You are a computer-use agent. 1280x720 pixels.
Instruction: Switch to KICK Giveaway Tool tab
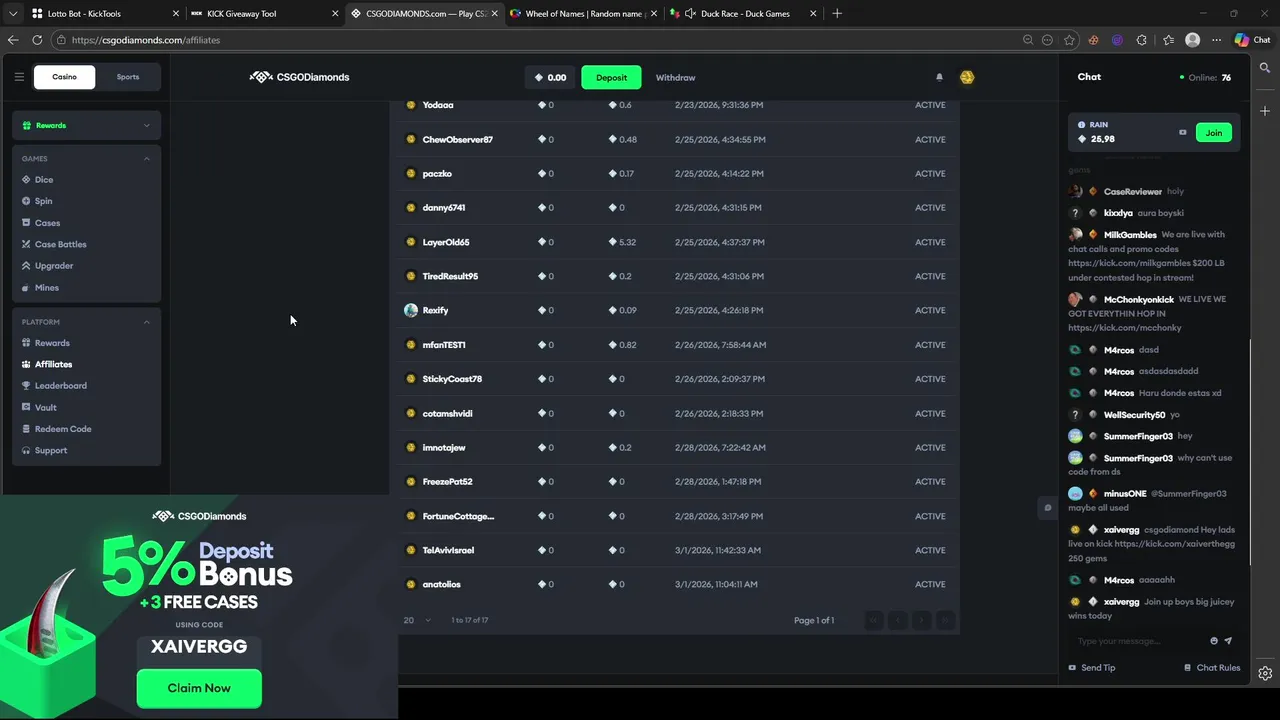[264, 14]
